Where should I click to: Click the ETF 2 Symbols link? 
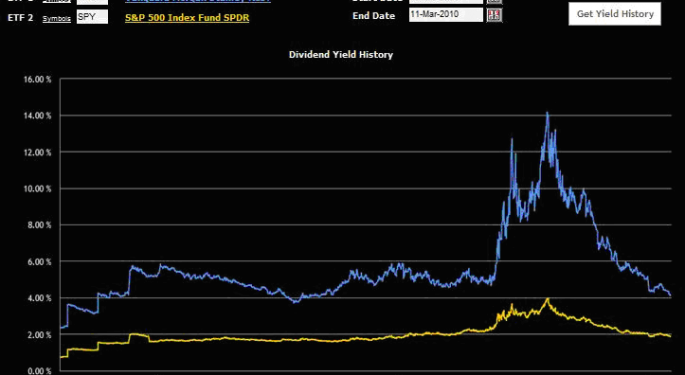pos(56,19)
